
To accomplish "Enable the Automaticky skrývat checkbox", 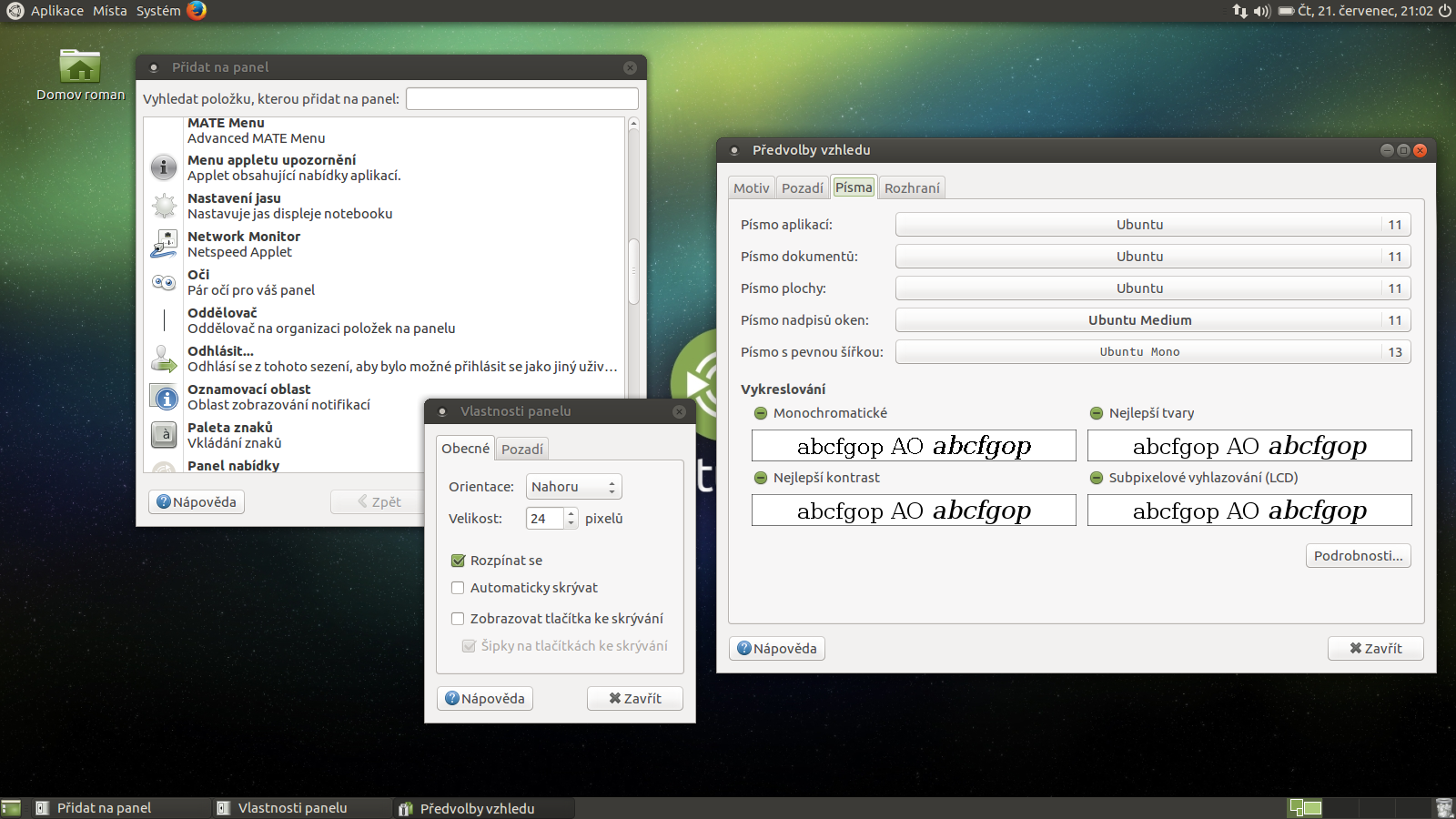I will pyautogui.click(x=458, y=588).
